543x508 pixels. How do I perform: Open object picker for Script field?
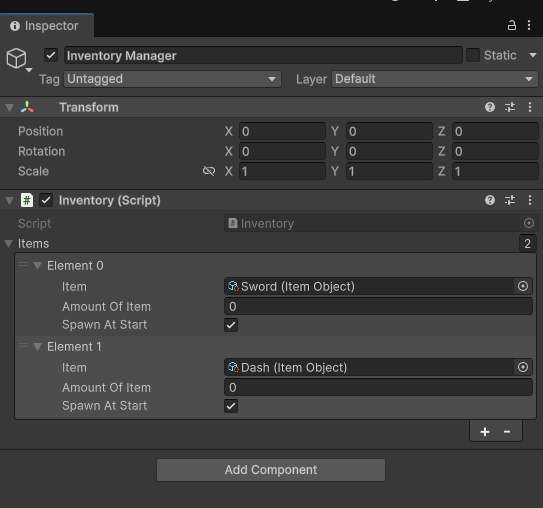(x=528, y=223)
